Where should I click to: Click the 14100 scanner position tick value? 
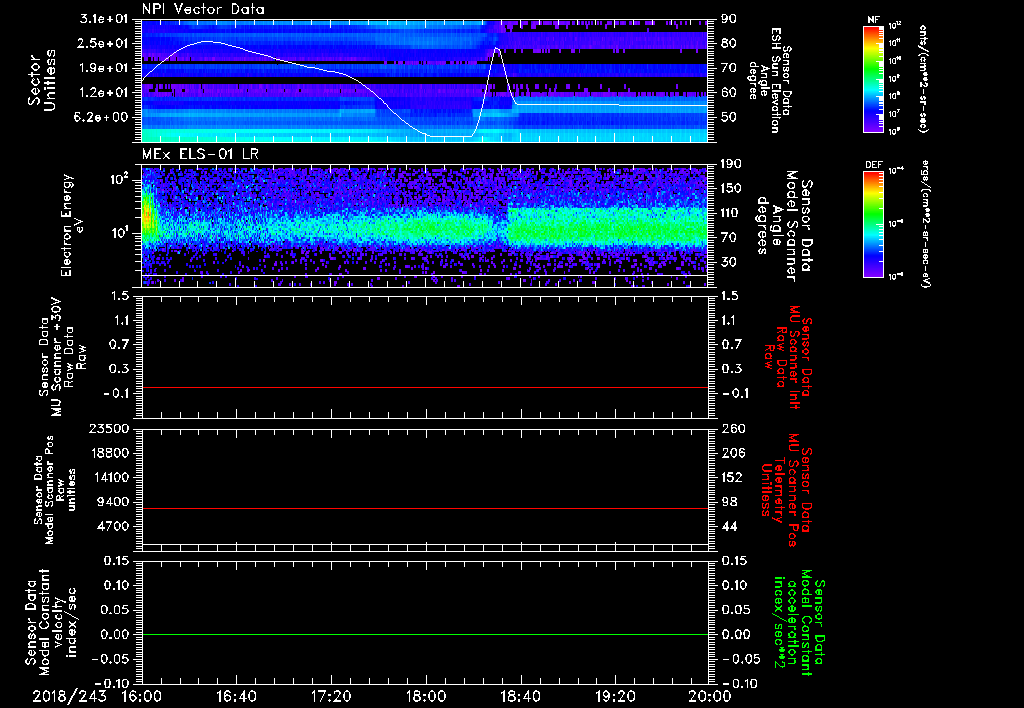pos(109,477)
